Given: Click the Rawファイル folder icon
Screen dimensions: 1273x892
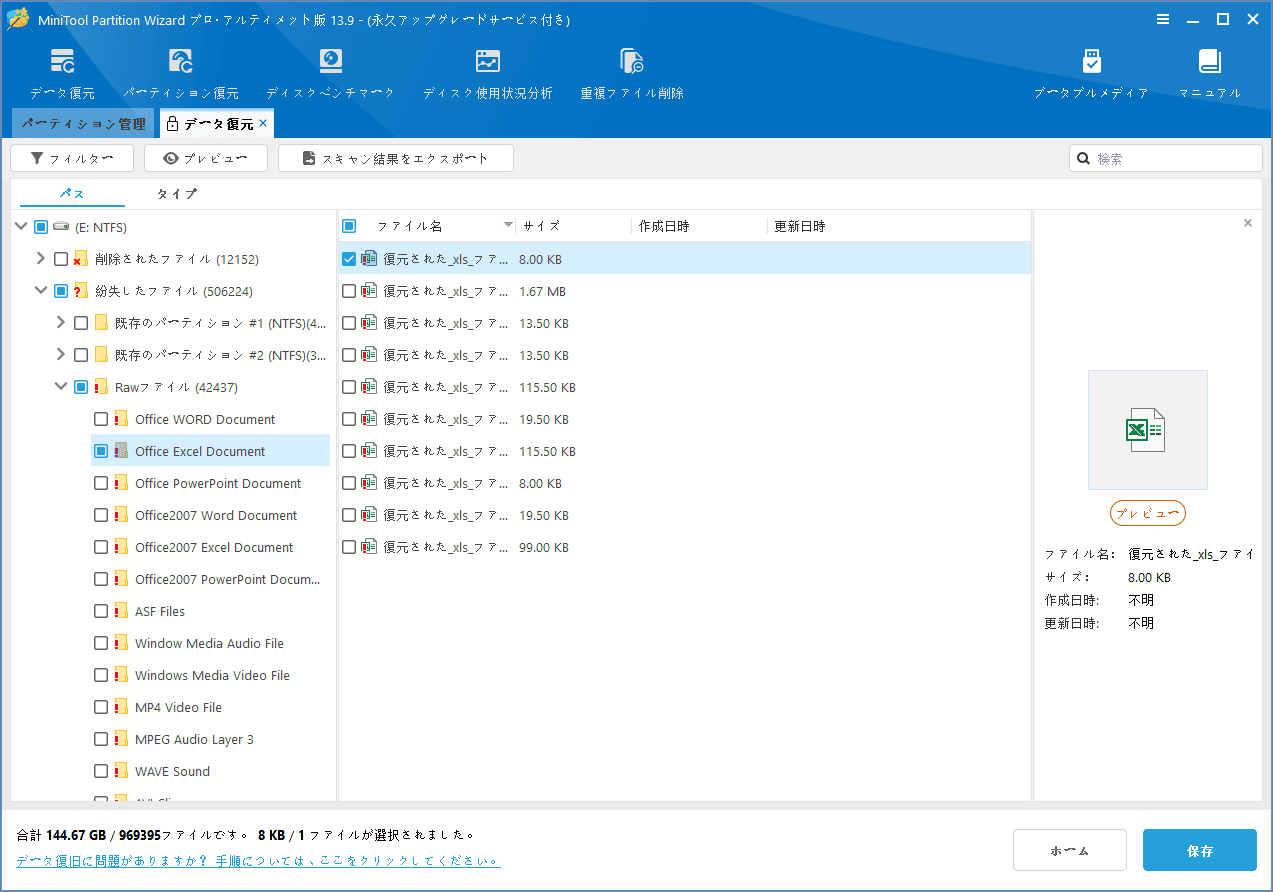Looking at the screenshot, I should point(101,387).
